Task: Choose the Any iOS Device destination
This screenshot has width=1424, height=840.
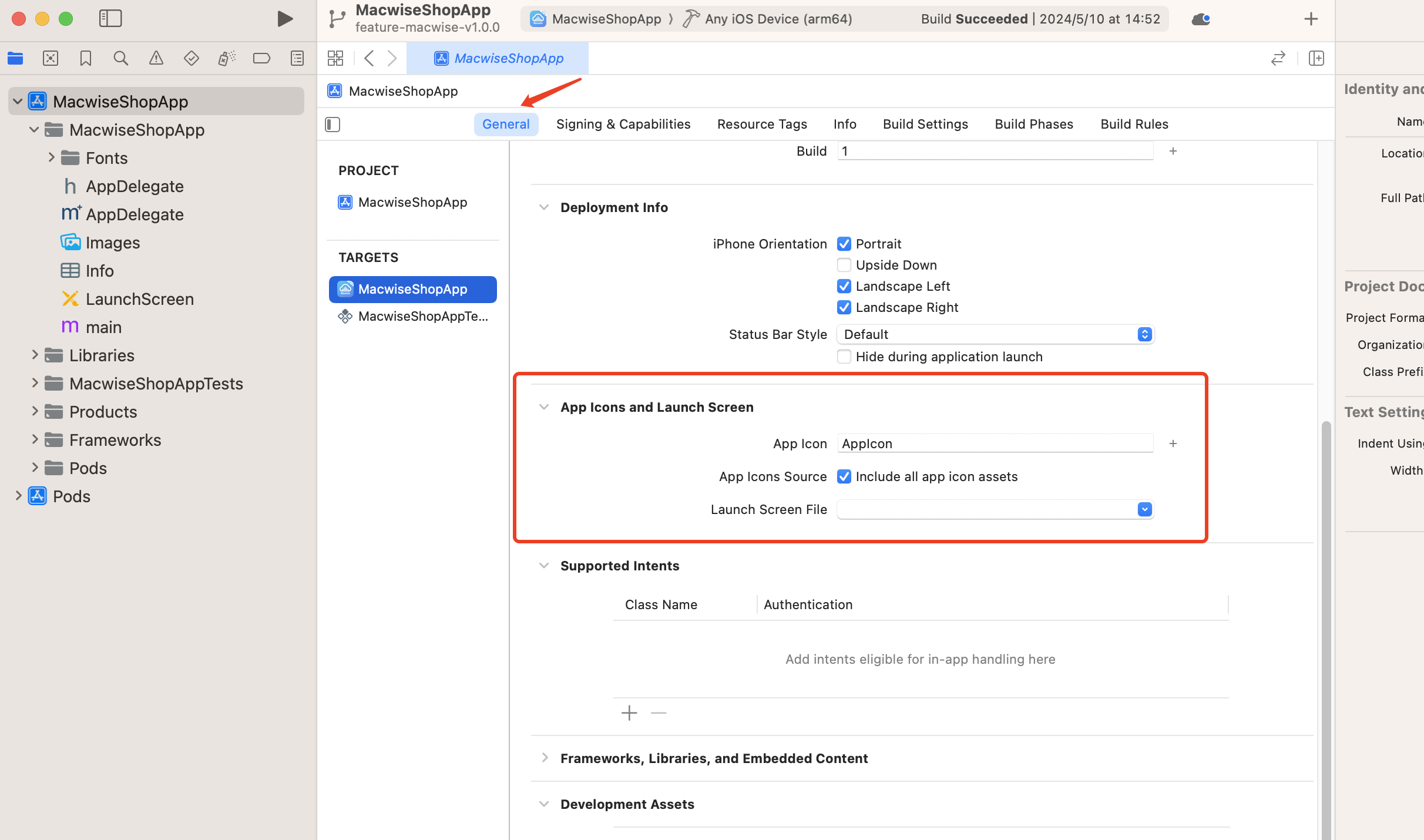Action: tap(767, 19)
